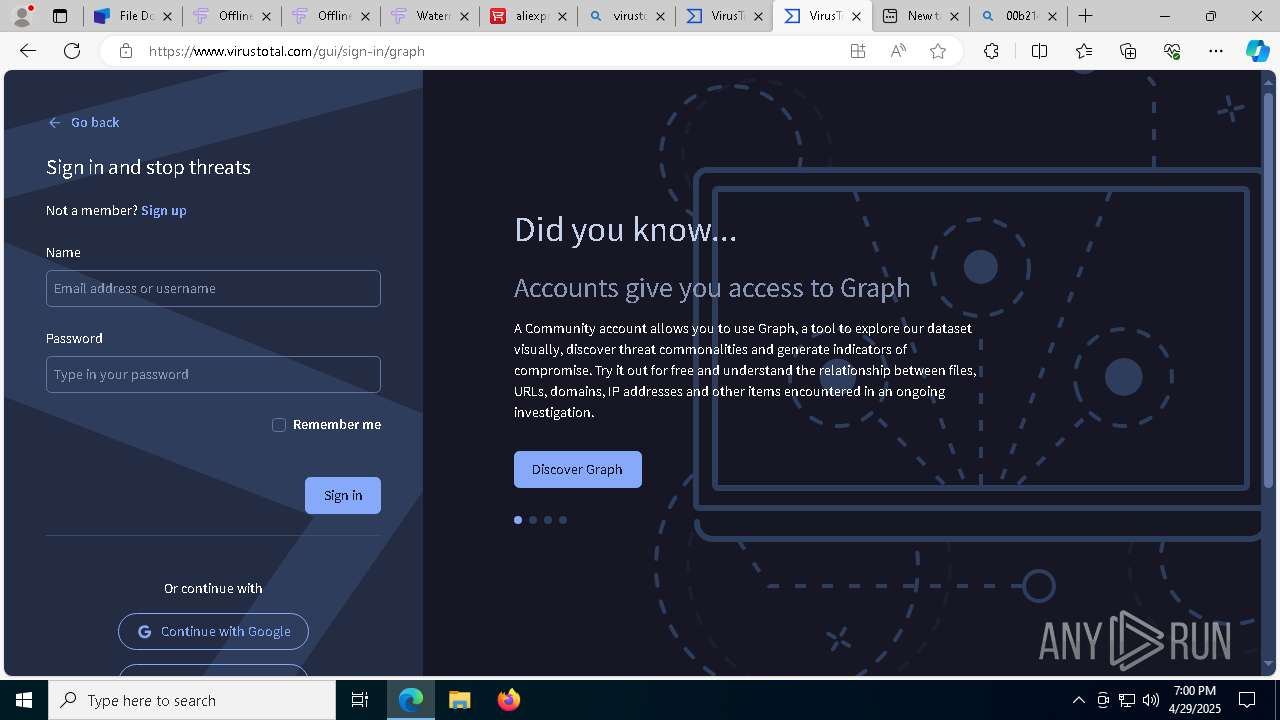This screenshot has height=720, width=1280.
Task: Focus the password input field
Action: coord(213,374)
